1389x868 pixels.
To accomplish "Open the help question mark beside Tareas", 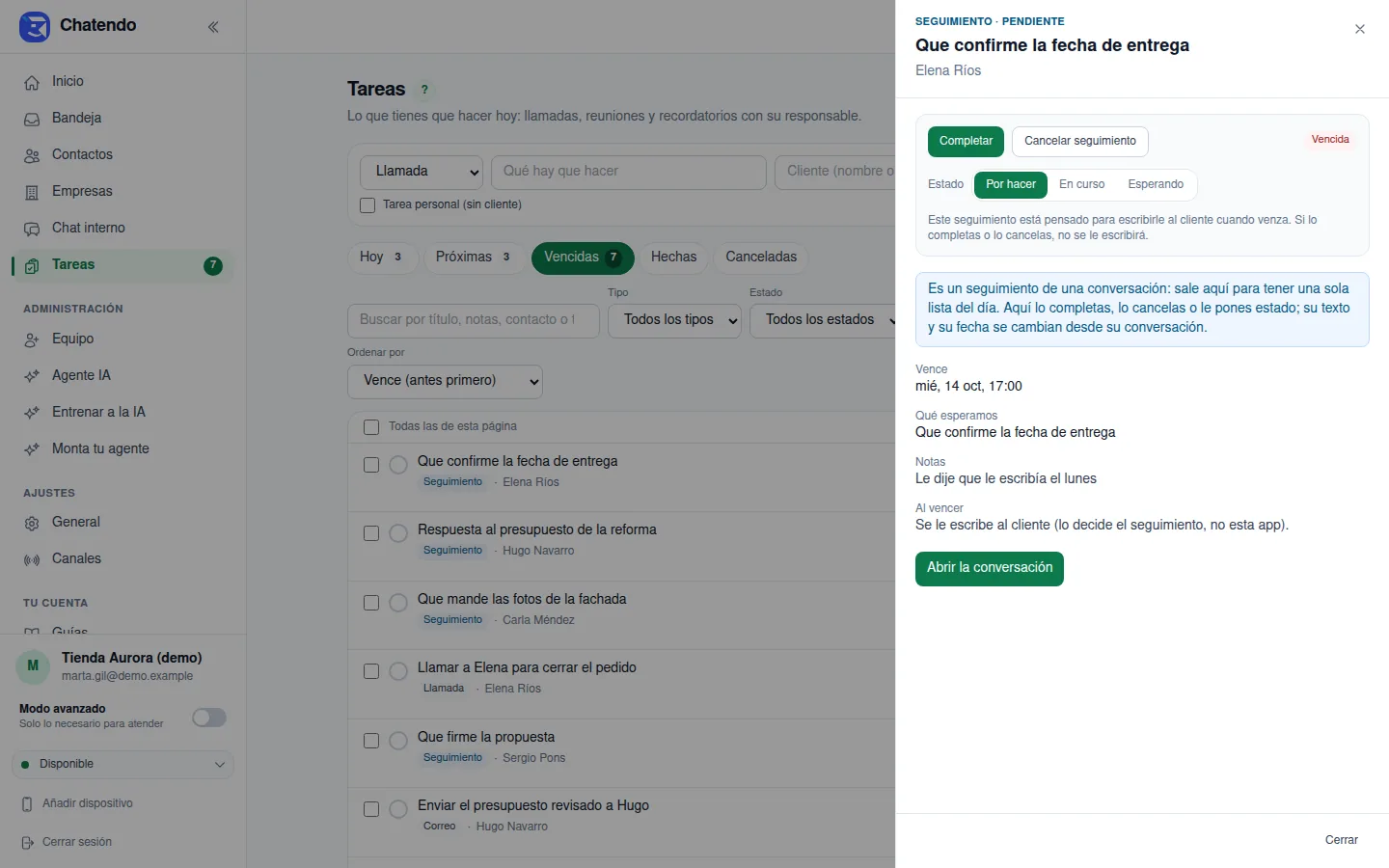I will (x=424, y=90).
